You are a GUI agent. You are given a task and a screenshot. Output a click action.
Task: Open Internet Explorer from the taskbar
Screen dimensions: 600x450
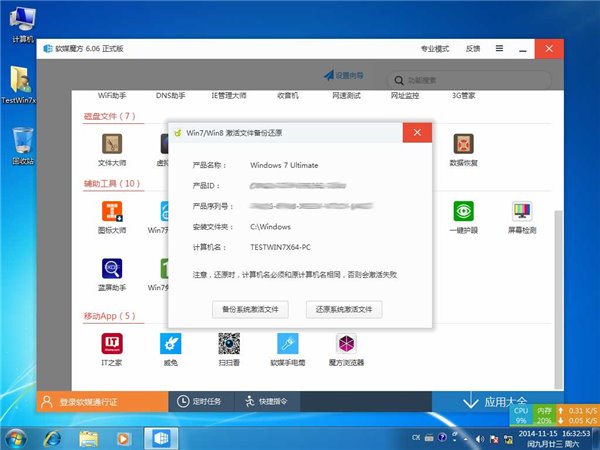pyautogui.click(x=52, y=438)
